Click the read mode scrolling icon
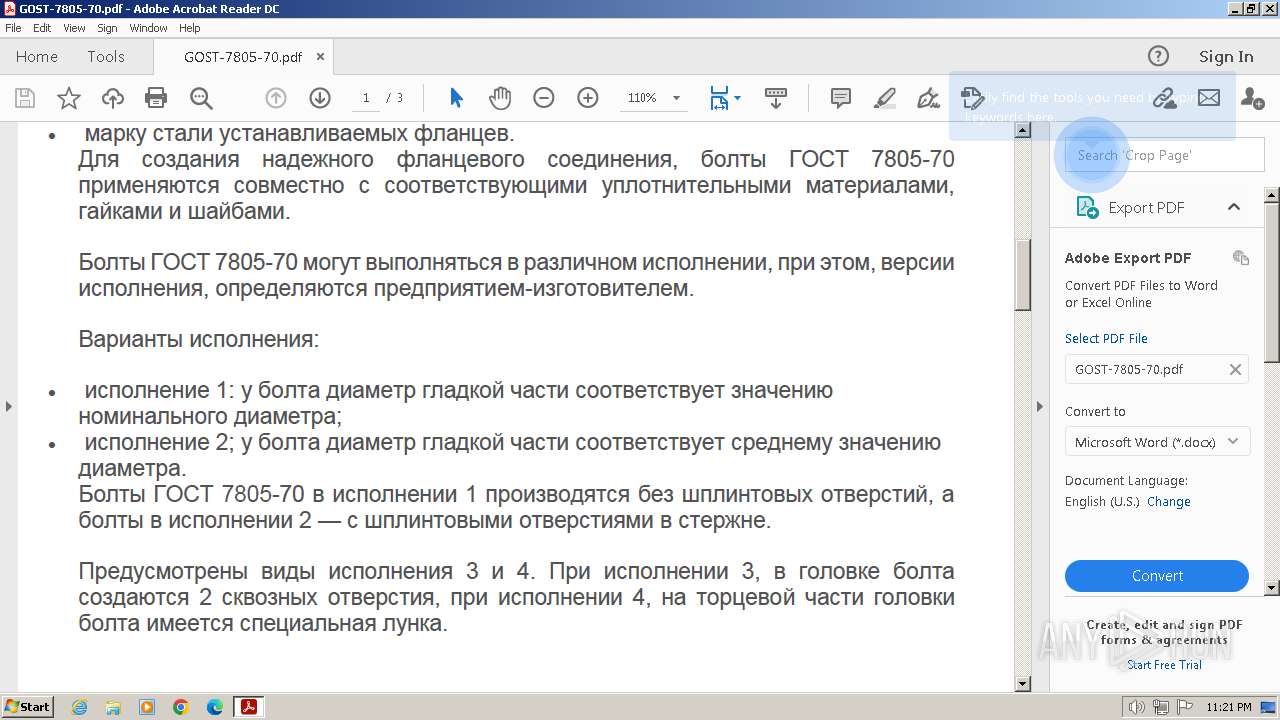This screenshot has width=1280, height=720. [x=776, y=98]
